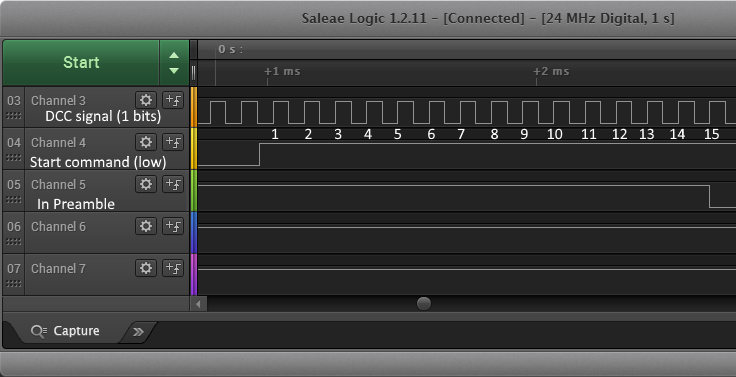Open capture options with Start button arrows
736x377 pixels.
tap(174, 62)
